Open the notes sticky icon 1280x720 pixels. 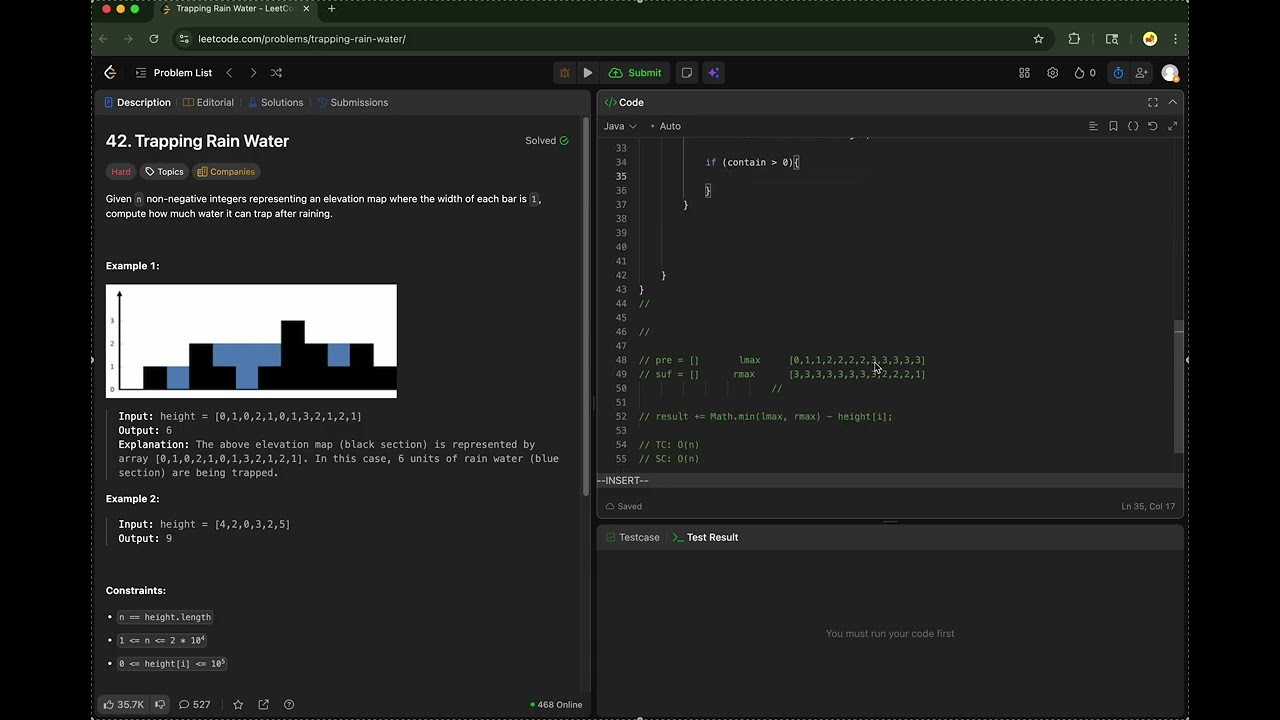pyautogui.click(x=687, y=73)
